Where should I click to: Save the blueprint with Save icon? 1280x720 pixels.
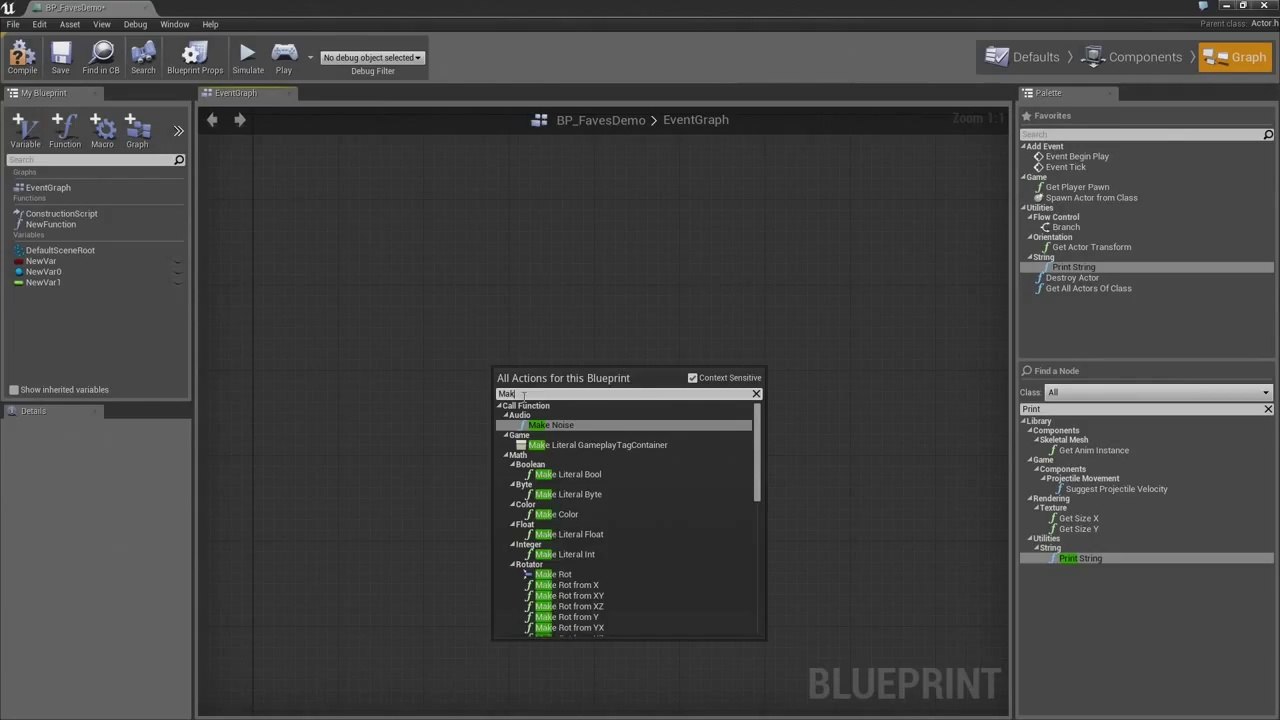coord(61,57)
